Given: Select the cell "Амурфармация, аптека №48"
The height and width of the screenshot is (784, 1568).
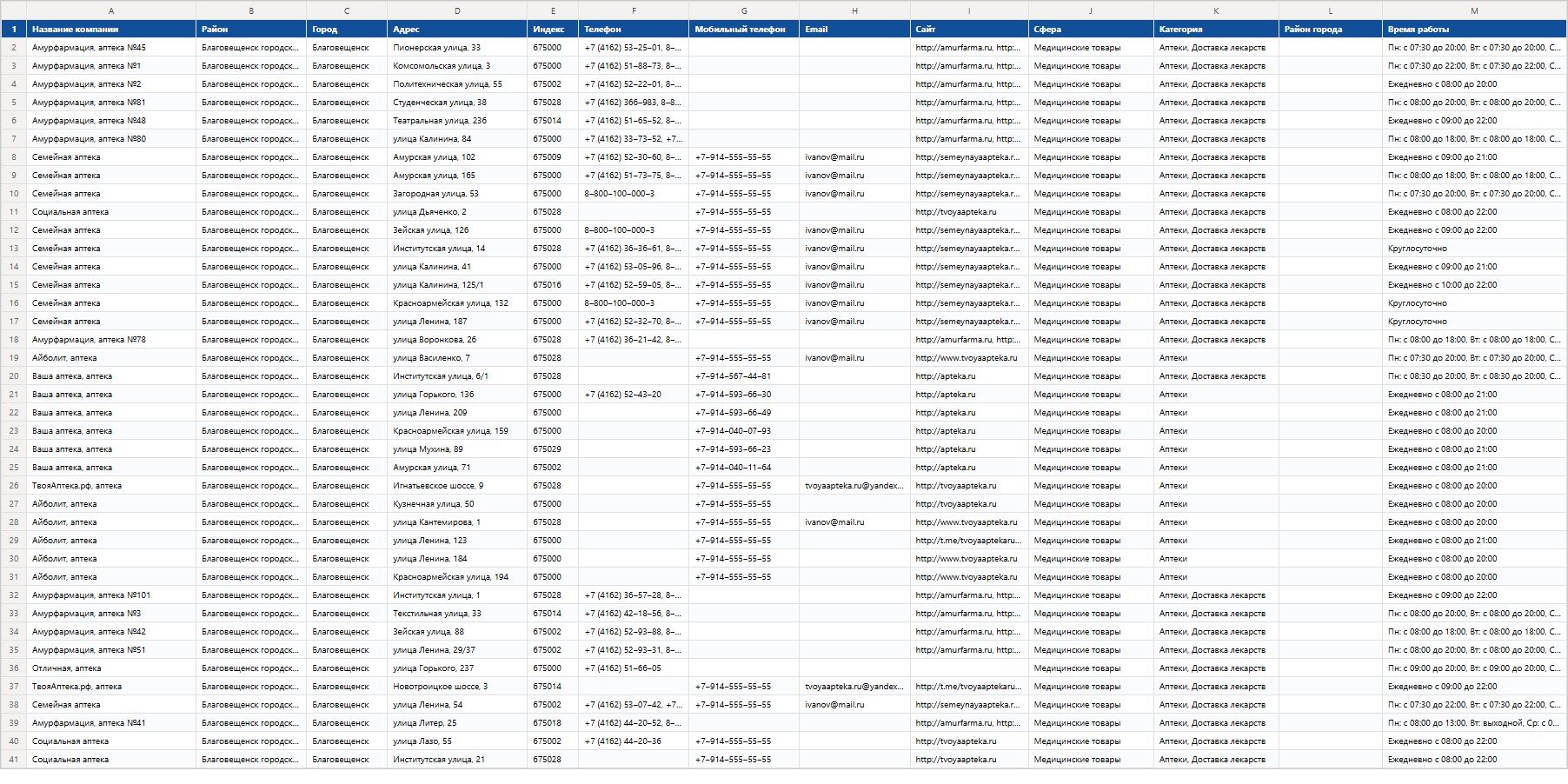Looking at the screenshot, I should click(x=111, y=121).
